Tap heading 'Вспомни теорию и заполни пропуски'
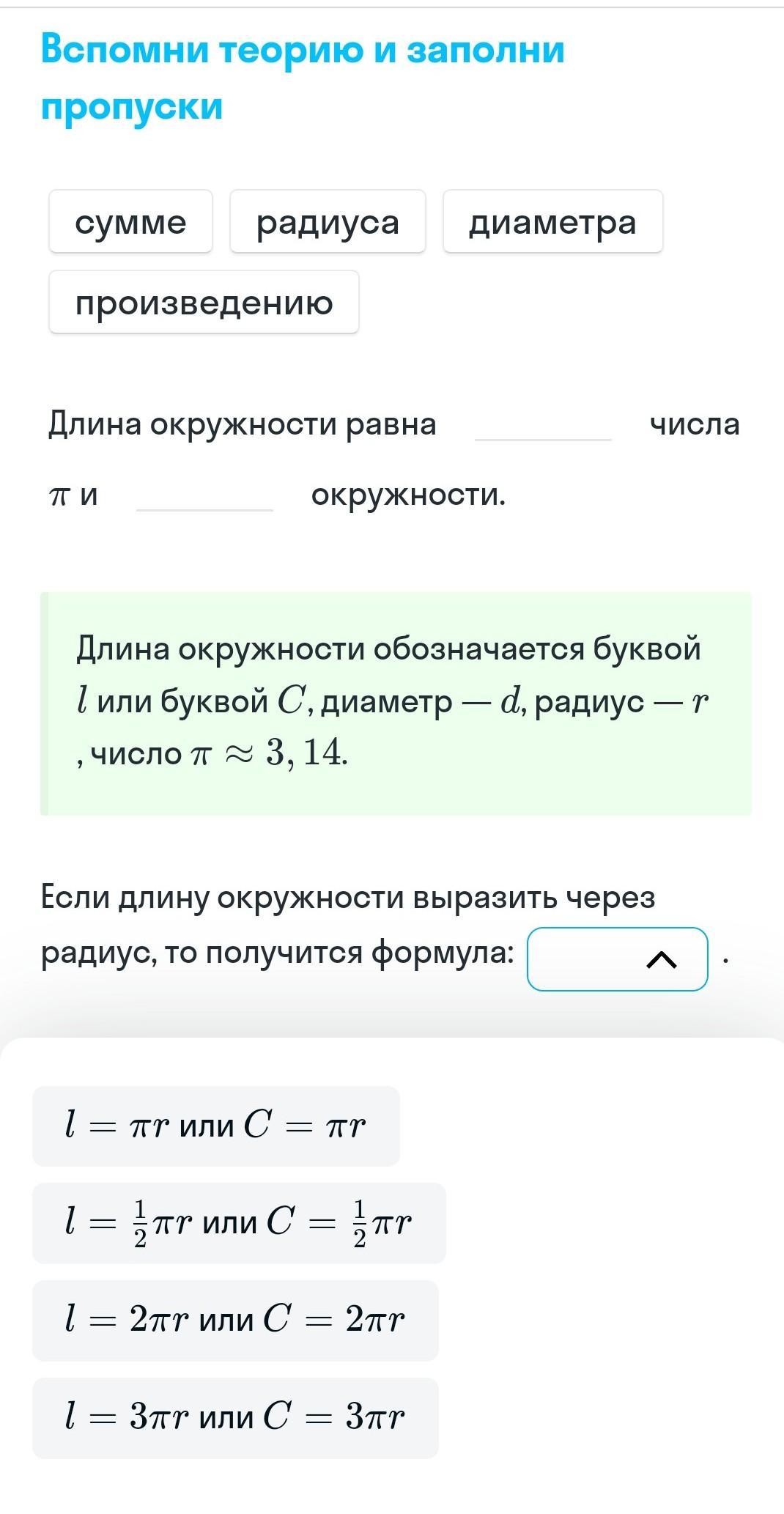The width and height of the screenshot is (784, 1514). (303, 78)
